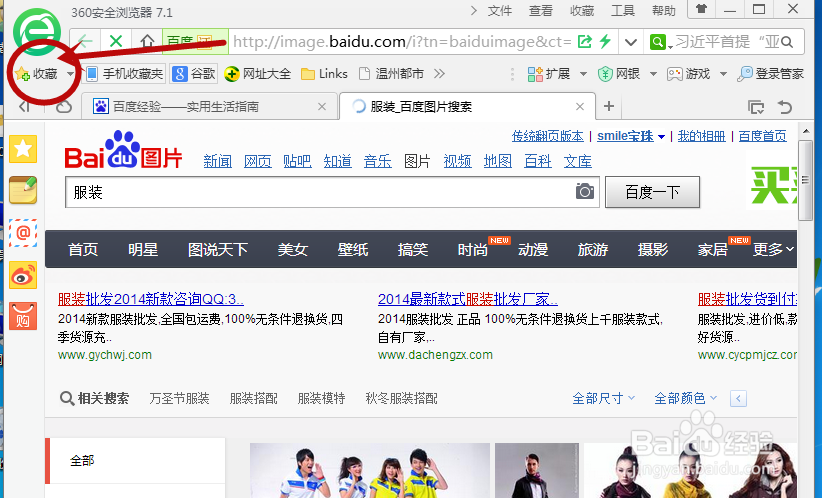Expand the 更多 categories dropdown
Viewport: 822px width, 498px height.
(773, 250)
